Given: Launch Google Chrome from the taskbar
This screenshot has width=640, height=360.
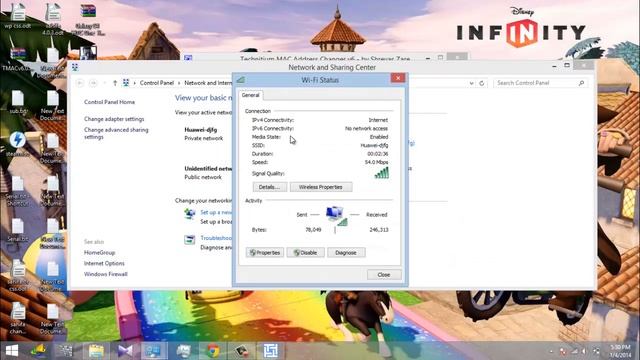Looking at the screenshot, I should pos(213,351).
